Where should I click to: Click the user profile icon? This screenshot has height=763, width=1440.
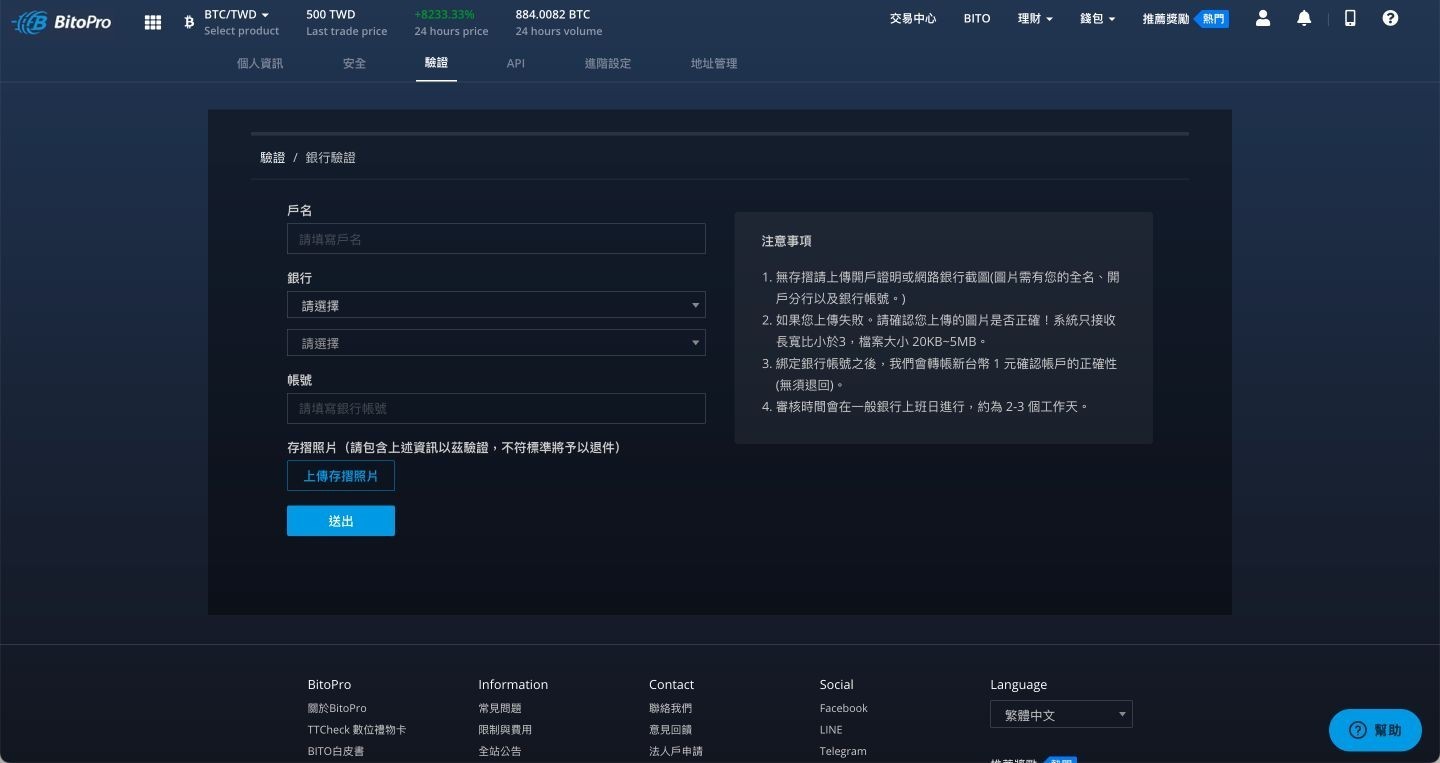coord(1262,18)
